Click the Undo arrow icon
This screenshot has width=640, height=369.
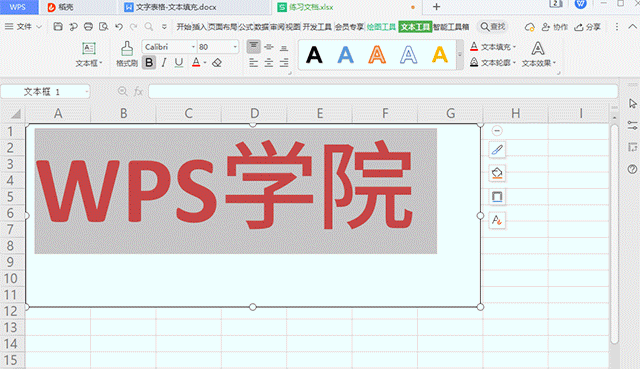[x=119, y=27]
